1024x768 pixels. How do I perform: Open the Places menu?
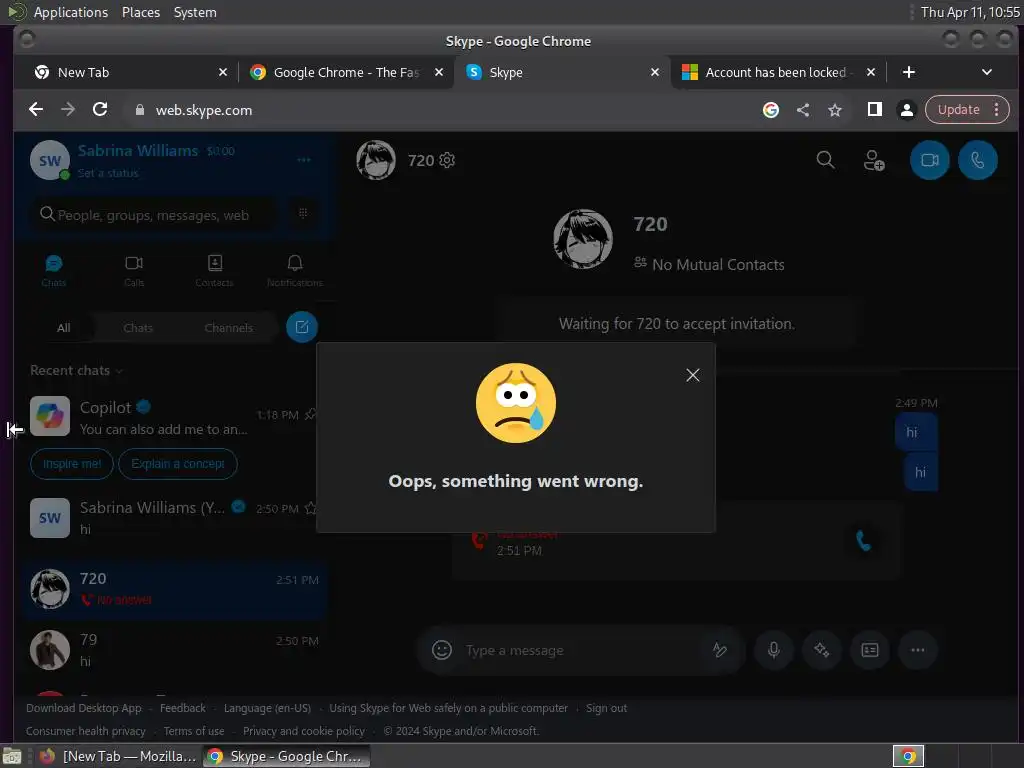pos(140,12)
